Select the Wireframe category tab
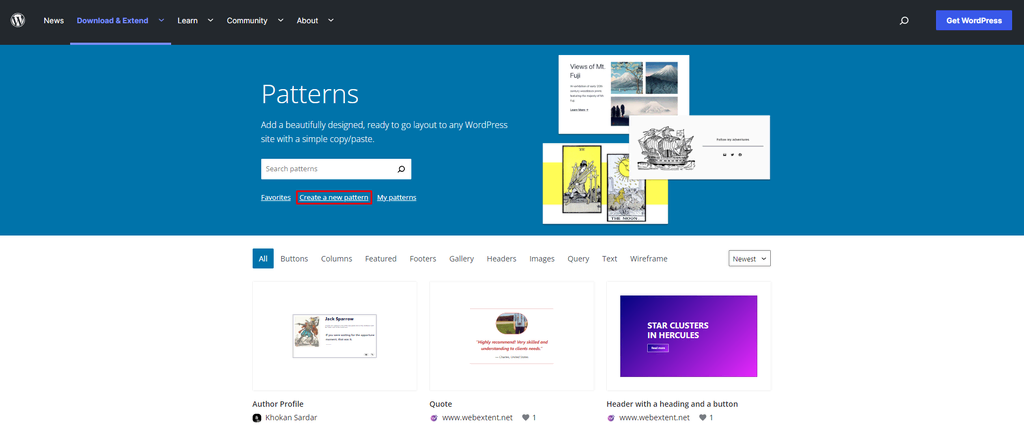 tap(648, 259)
